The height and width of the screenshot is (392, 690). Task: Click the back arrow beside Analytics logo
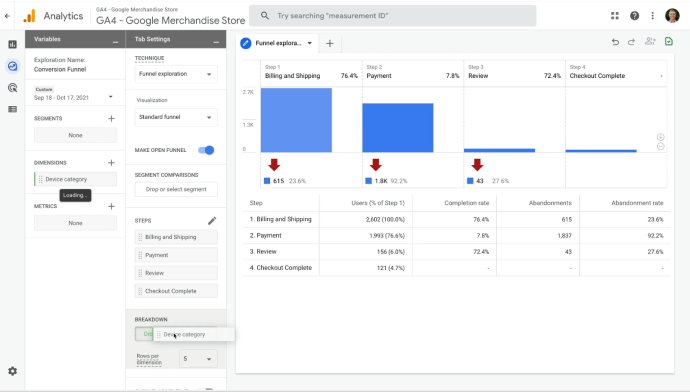coord(7,16)
